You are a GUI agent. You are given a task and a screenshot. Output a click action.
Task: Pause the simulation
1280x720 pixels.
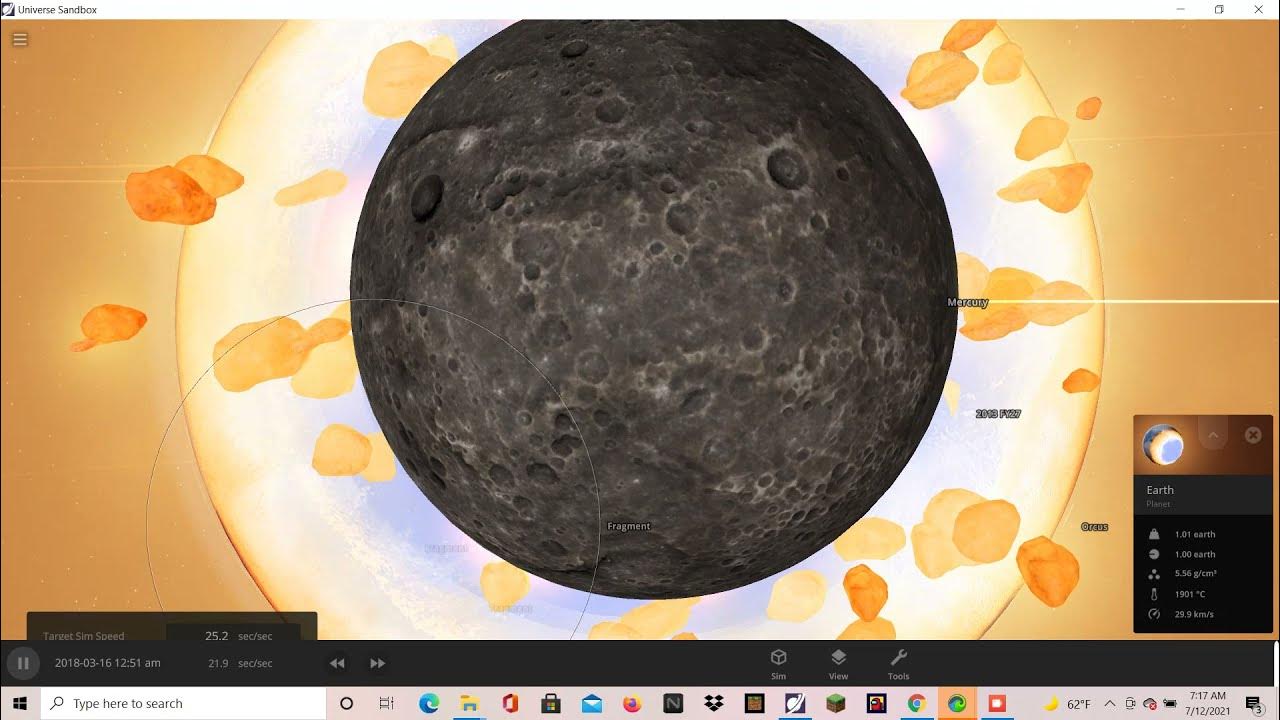[22, 663]
